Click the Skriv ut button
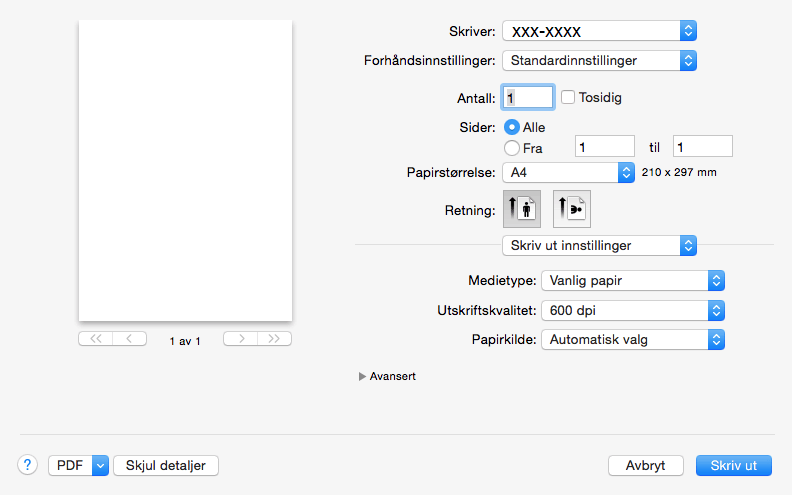 pos(733,465)
